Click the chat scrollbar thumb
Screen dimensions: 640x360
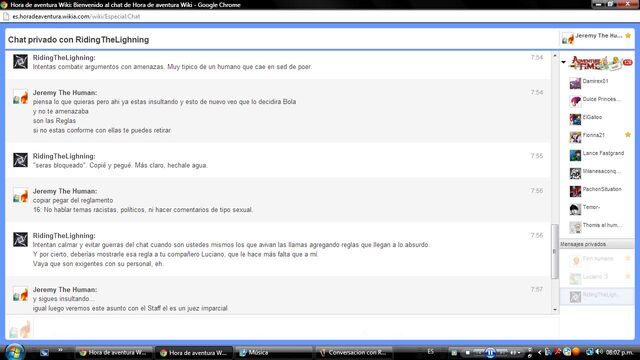[555, 251]
